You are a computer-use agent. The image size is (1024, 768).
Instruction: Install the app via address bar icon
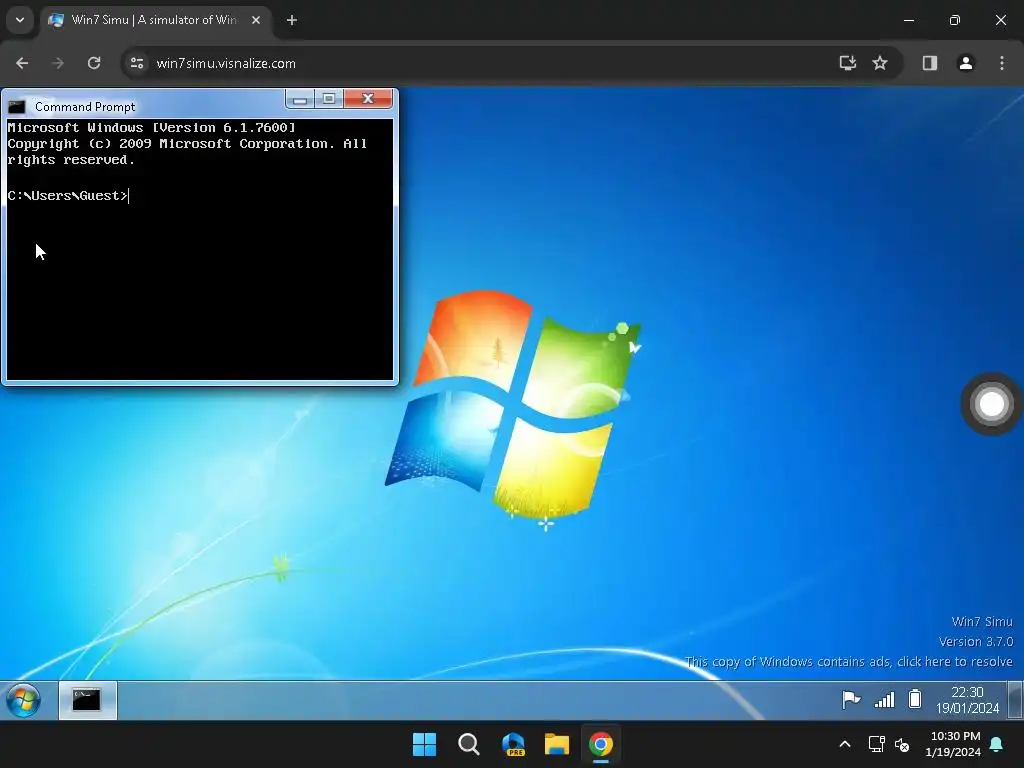tap(848, 63)
